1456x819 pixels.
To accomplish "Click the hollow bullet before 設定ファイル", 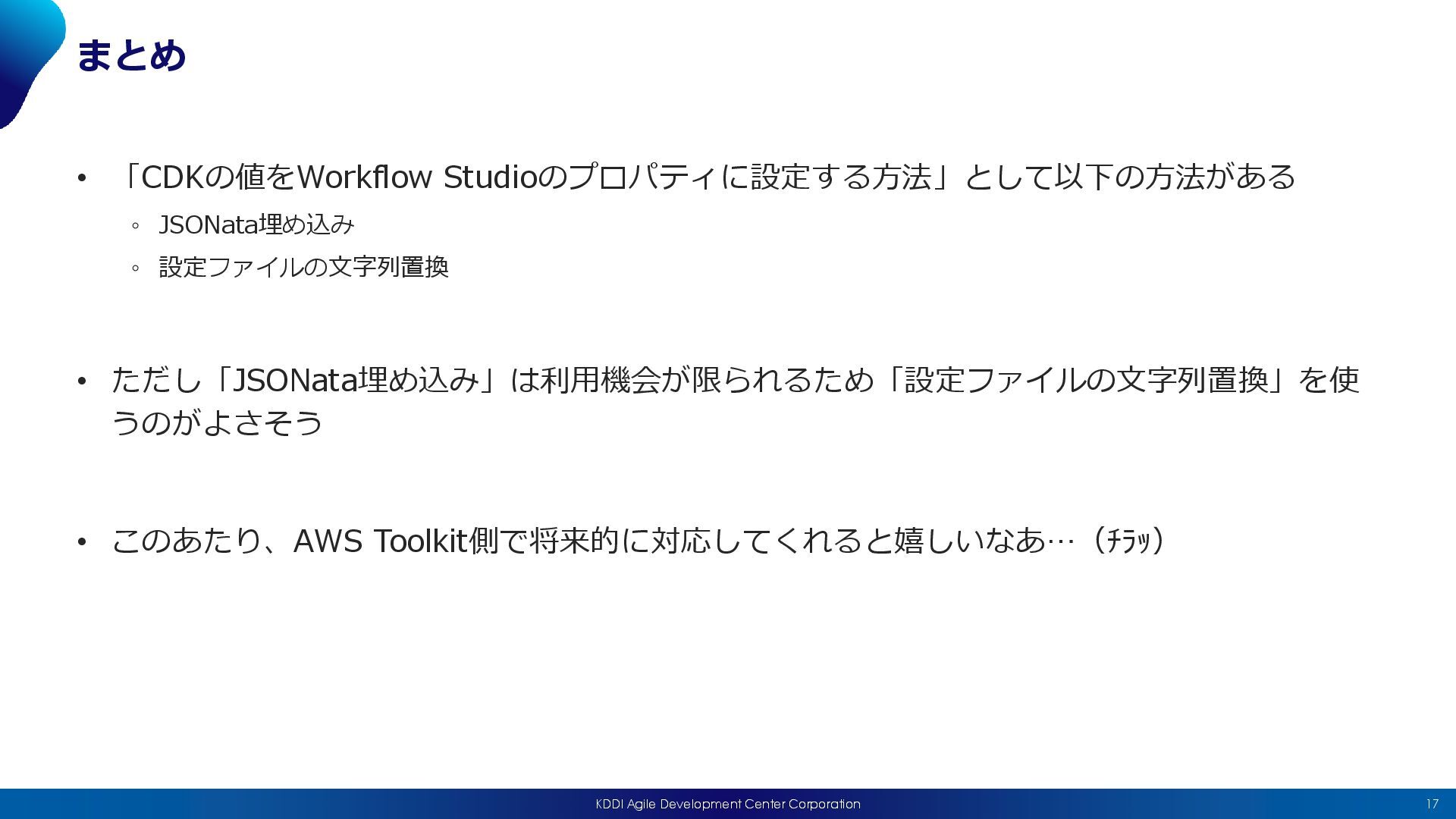I will coord(135,268).
